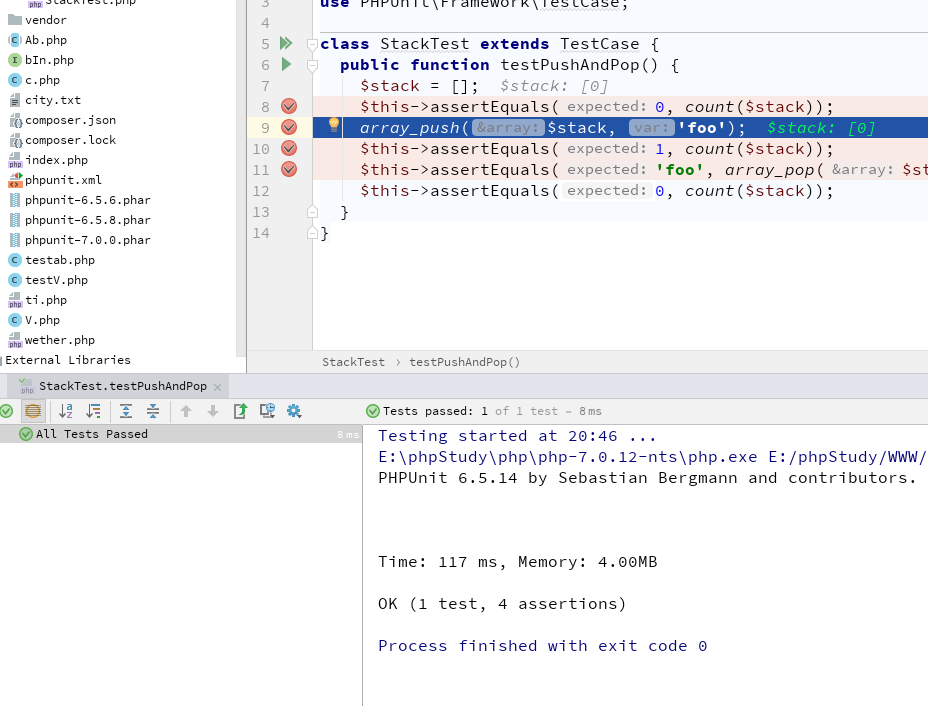Image resolution: width=928 pixels, height=706 pixels.
Task: Click the Expand All test results icon
Action: click(126, 411)
